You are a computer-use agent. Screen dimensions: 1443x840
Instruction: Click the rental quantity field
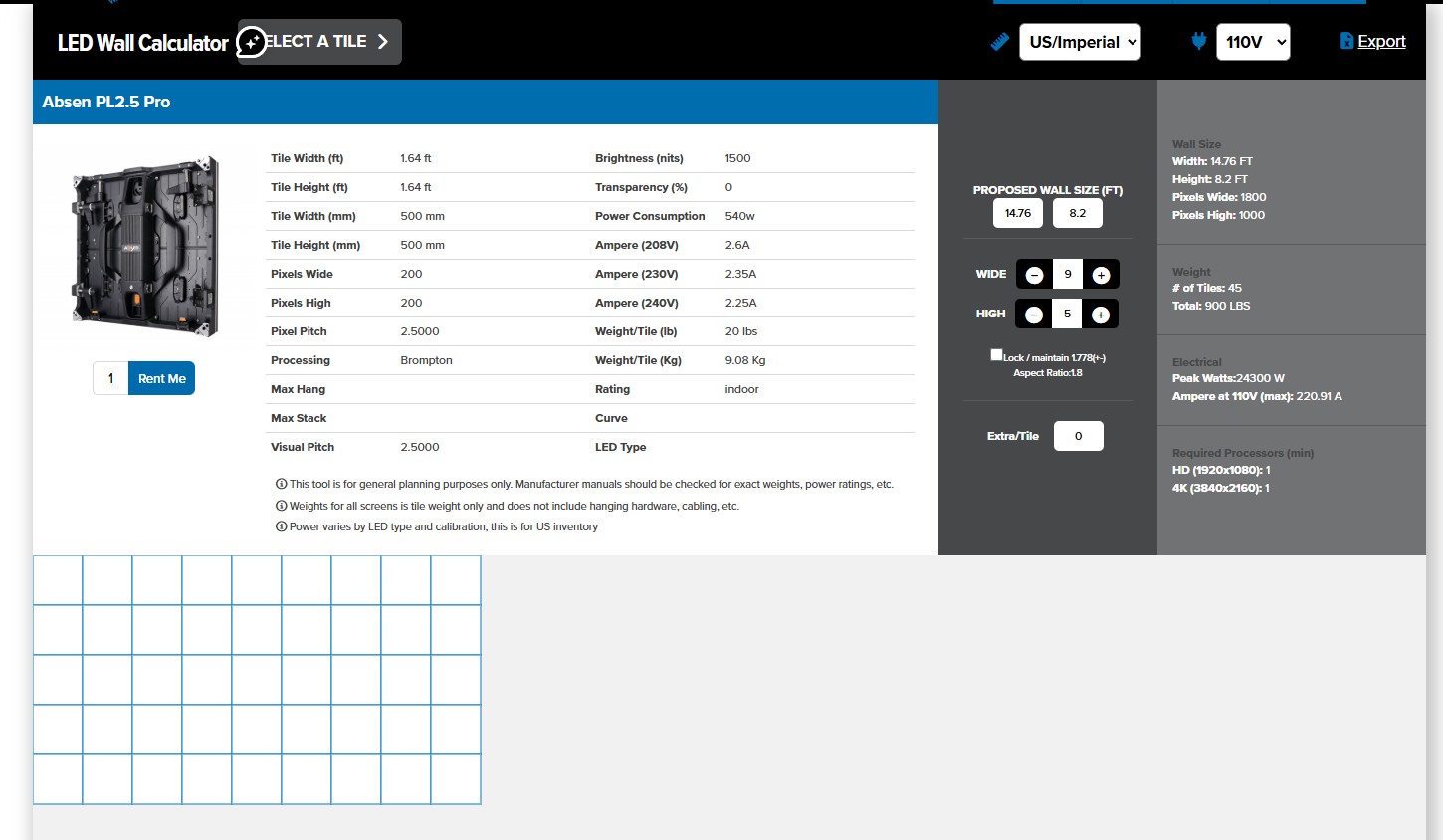110,378
